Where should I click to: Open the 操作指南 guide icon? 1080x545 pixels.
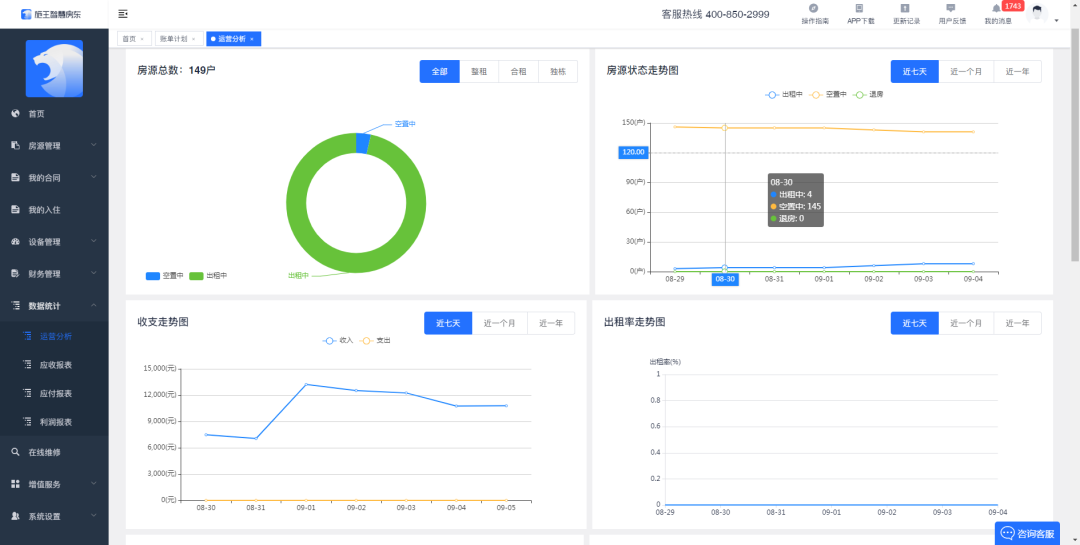(814, 8)
